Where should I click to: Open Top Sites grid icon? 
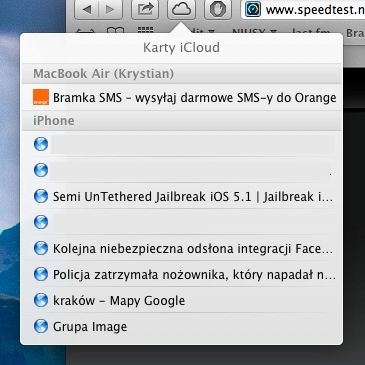click(145, 30)
